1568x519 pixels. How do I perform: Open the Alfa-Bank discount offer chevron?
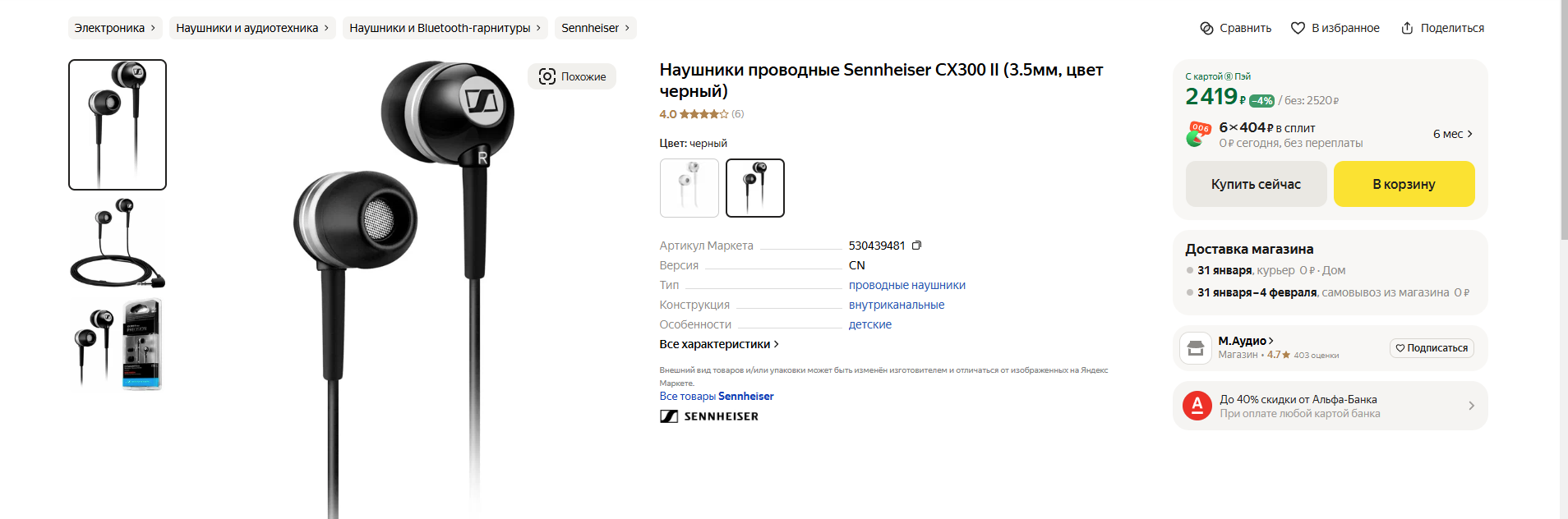(1471, 406)
